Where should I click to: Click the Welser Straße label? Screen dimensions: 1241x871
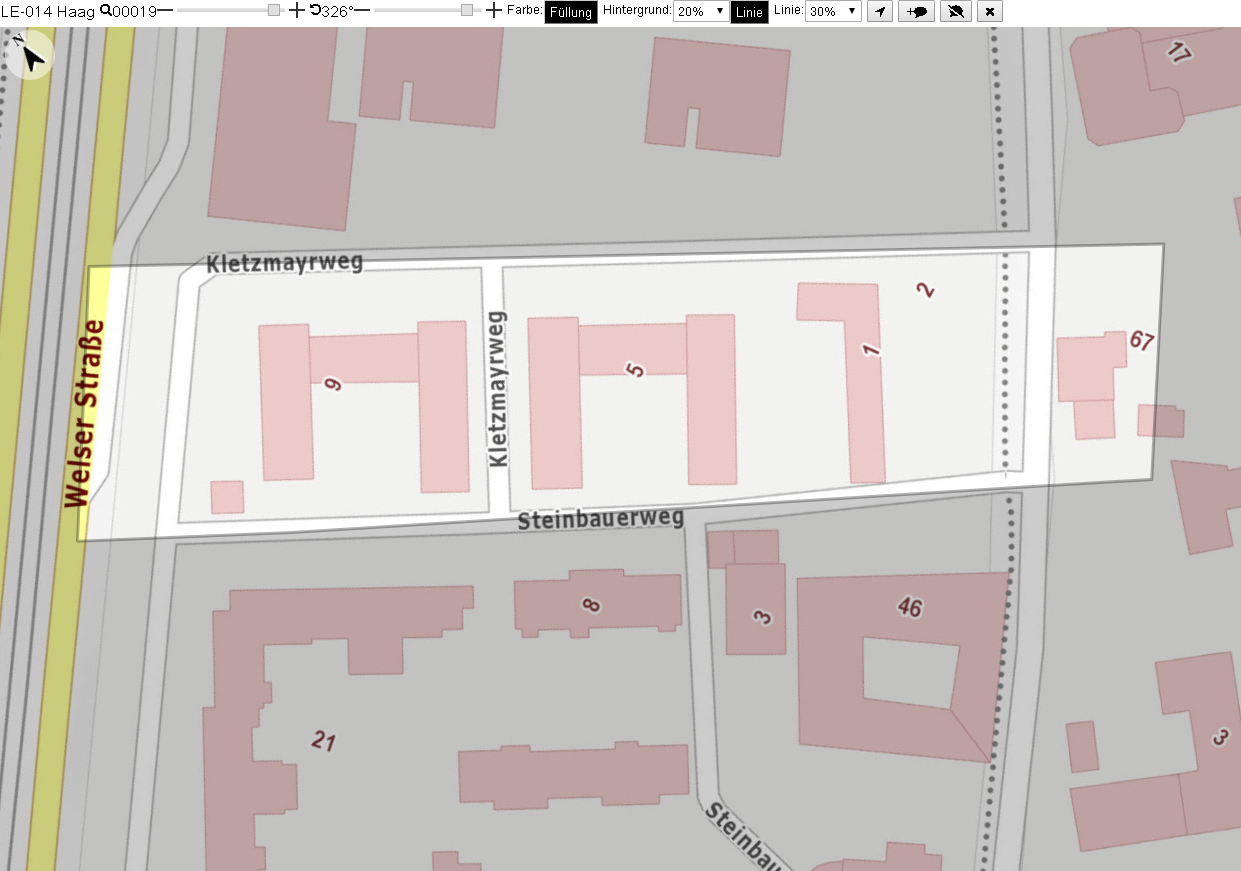tap(83, 414)
